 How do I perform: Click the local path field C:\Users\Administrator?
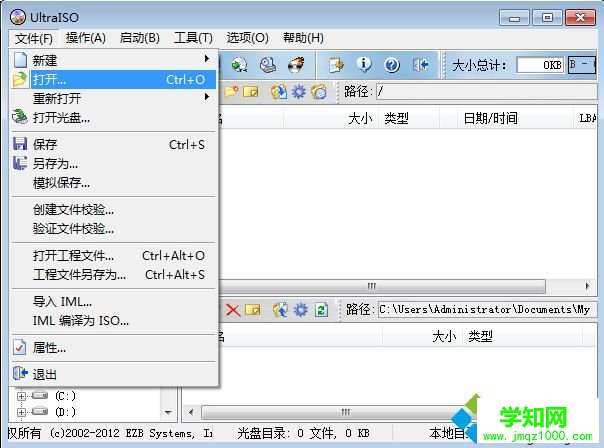(x=487, y=310)
